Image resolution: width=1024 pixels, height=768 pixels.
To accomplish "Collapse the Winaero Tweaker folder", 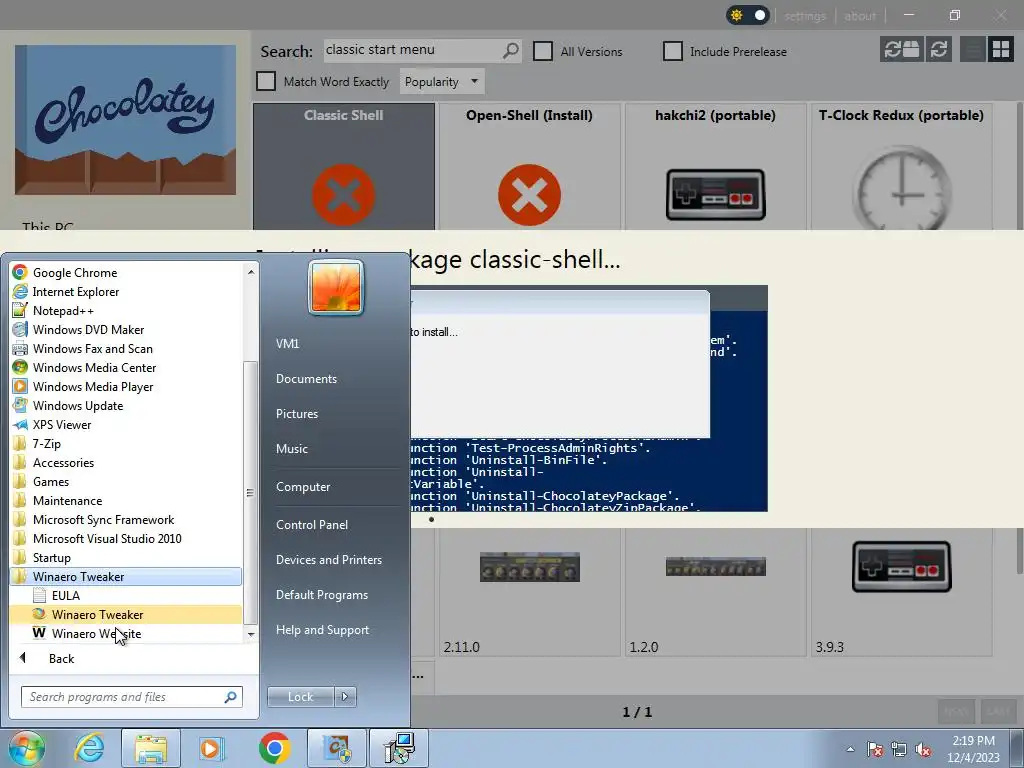I will click(126, 576).
